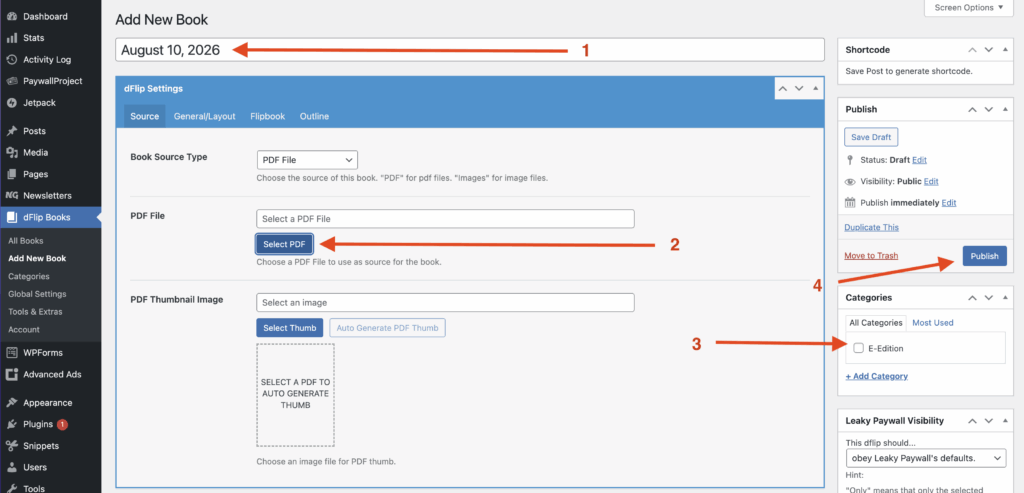
Task: Check the E-Edition category checkbox
Action: click(858, 348)
